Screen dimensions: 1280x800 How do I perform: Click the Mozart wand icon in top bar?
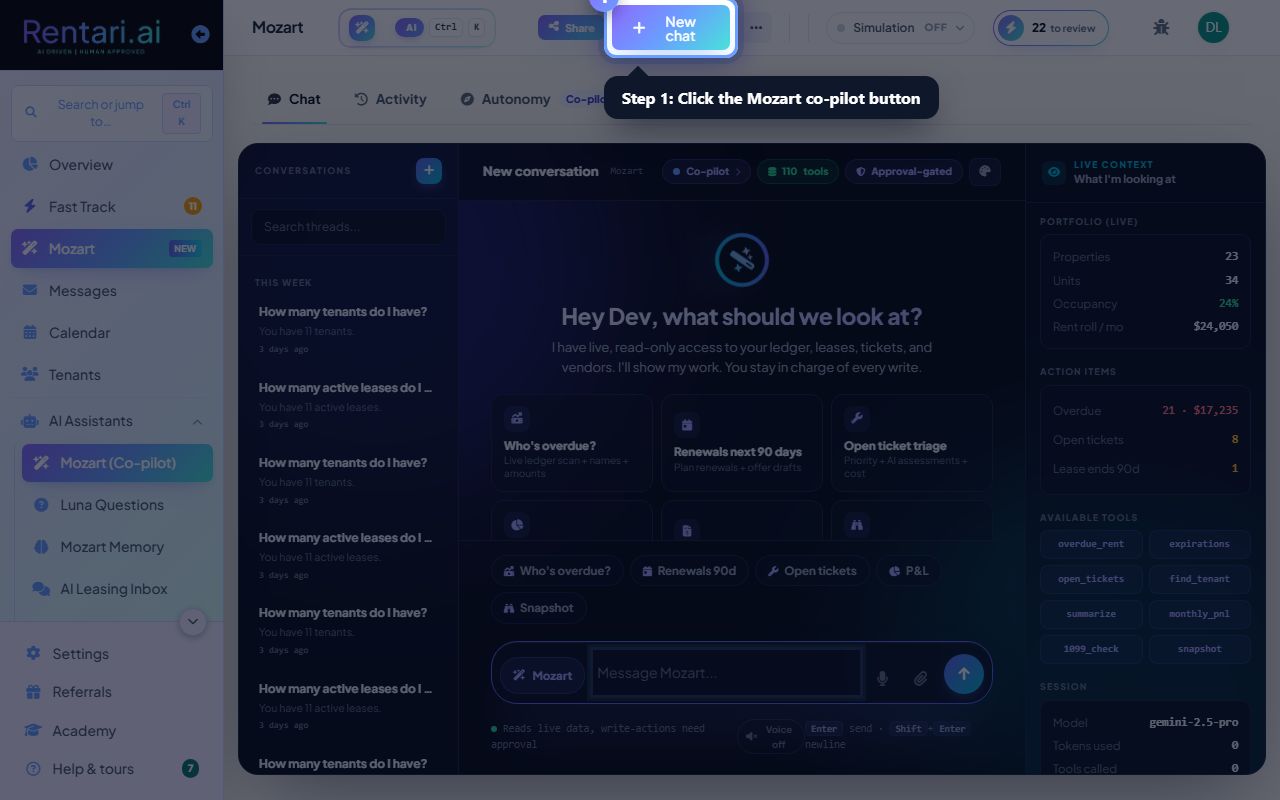[x=362, y=27]
